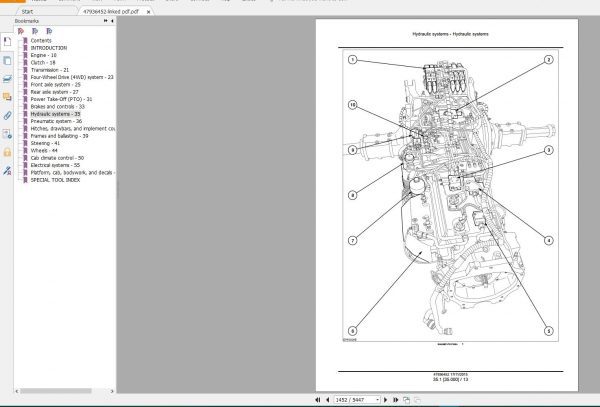This screenshot has width=600, height=407.
Task: Open the Layers panel icon
Action: (x=7, y=78)
